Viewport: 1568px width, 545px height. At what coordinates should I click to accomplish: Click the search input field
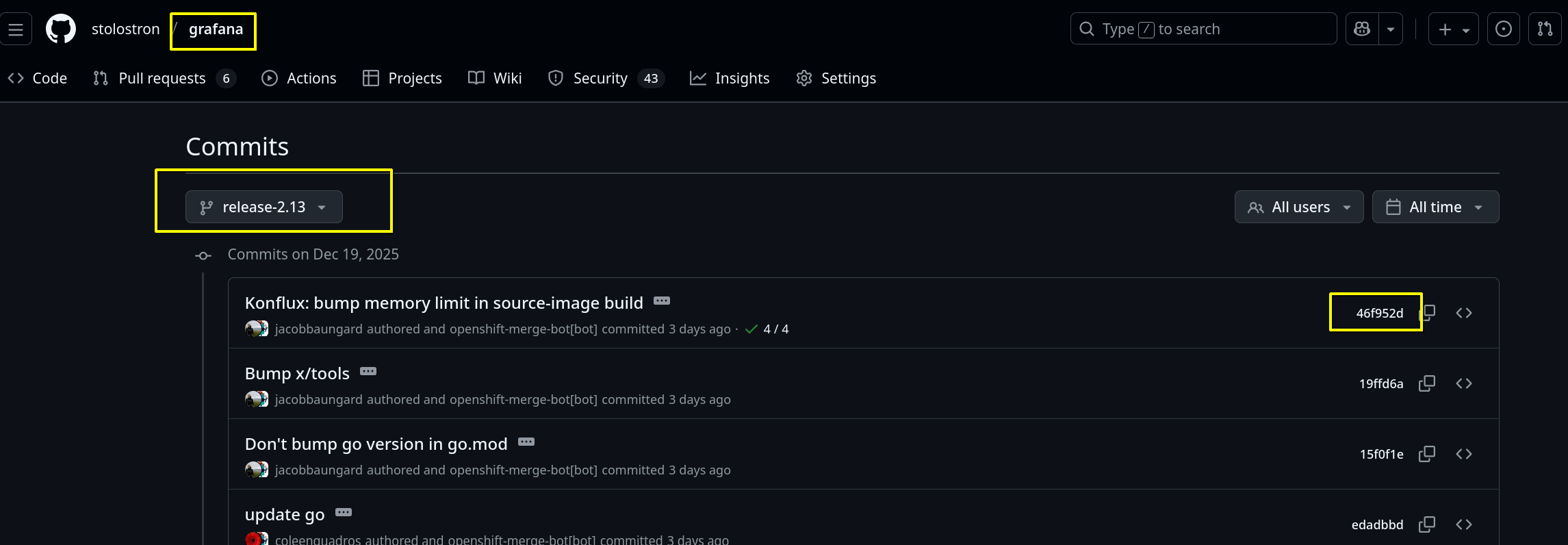[x=1203, y=29]
